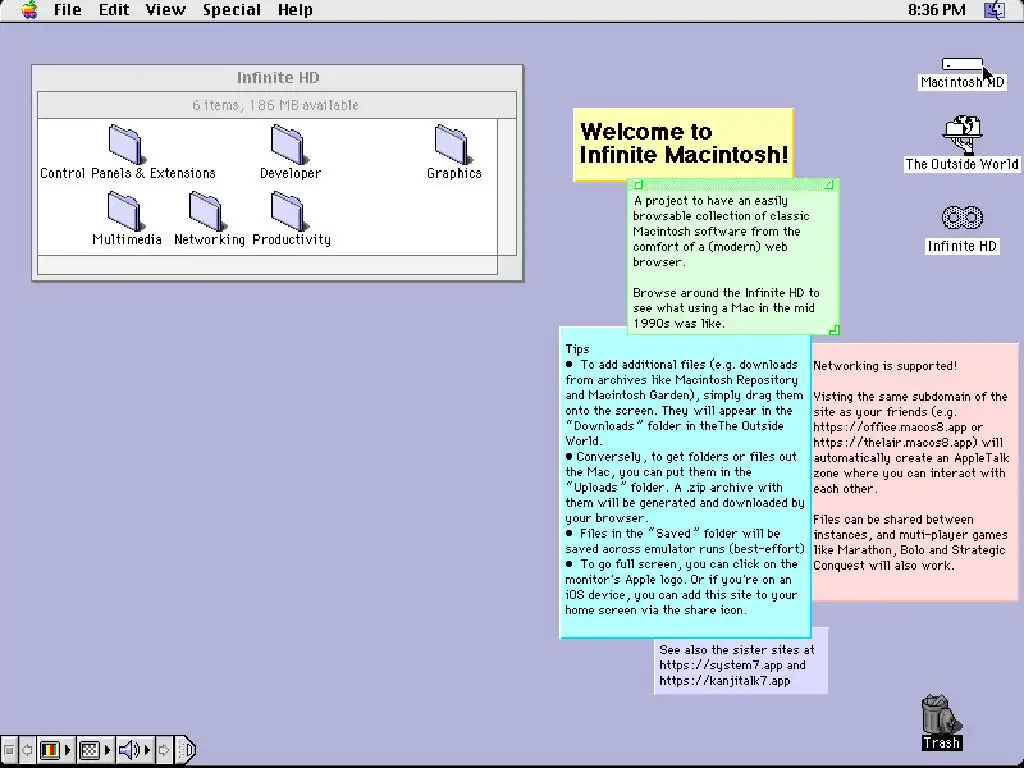Screen dimensions: 1024x768
Task: Click the Infinite HD window title bar
Action: pos(278,78)
